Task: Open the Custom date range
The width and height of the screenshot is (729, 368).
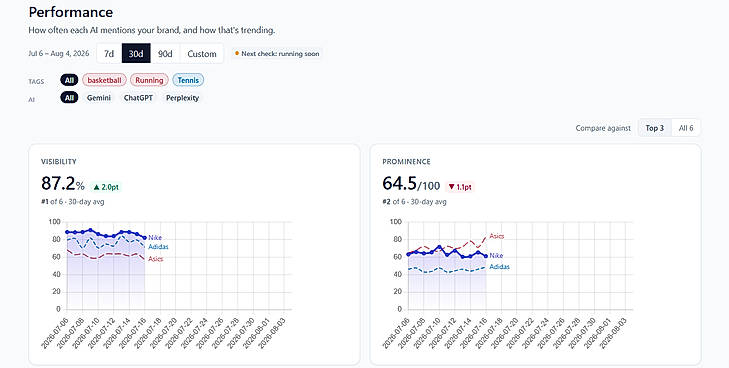Action: click(x=202, y=53)
